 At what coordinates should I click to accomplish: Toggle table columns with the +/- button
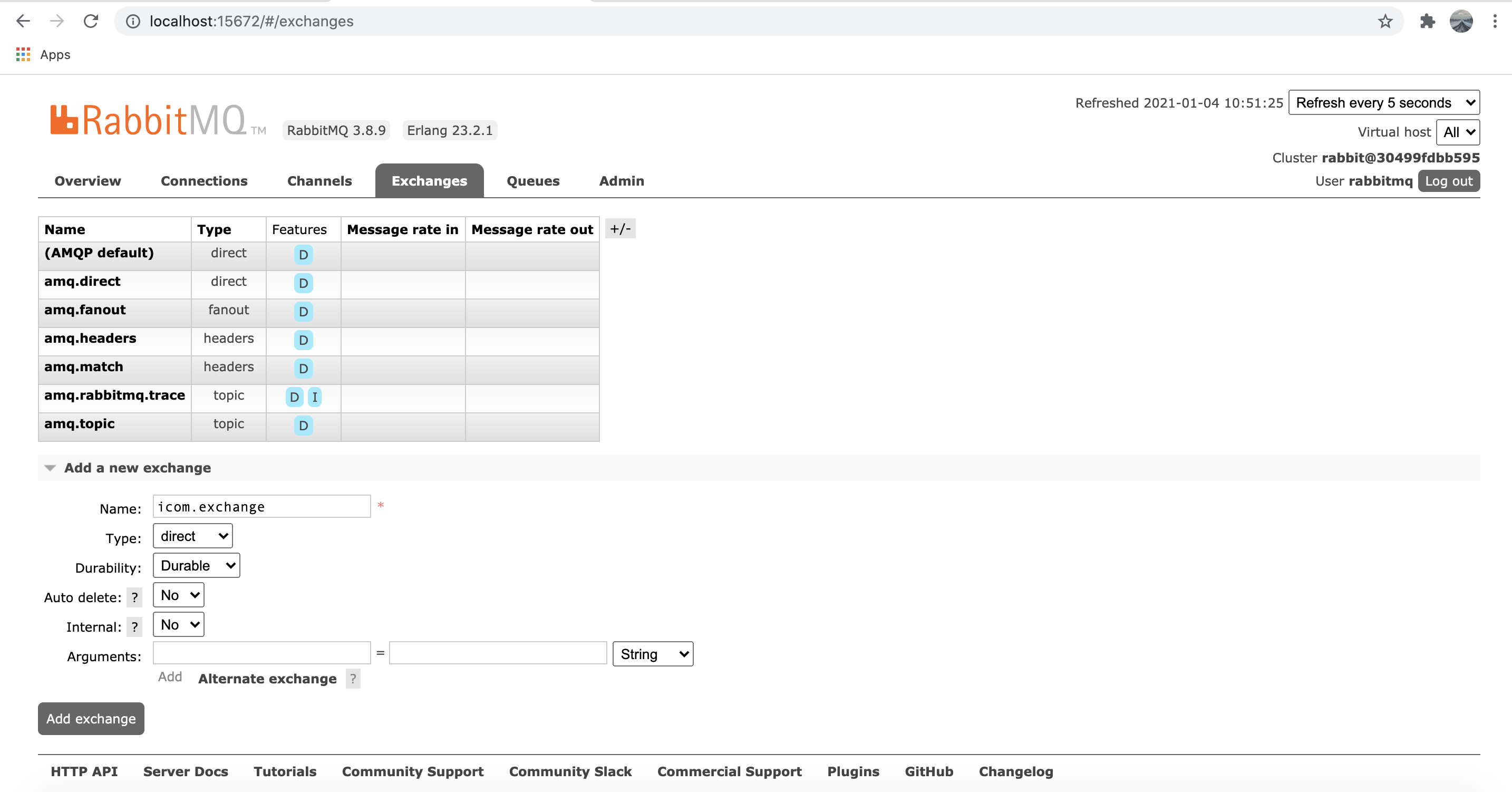(x=620, y=228)
